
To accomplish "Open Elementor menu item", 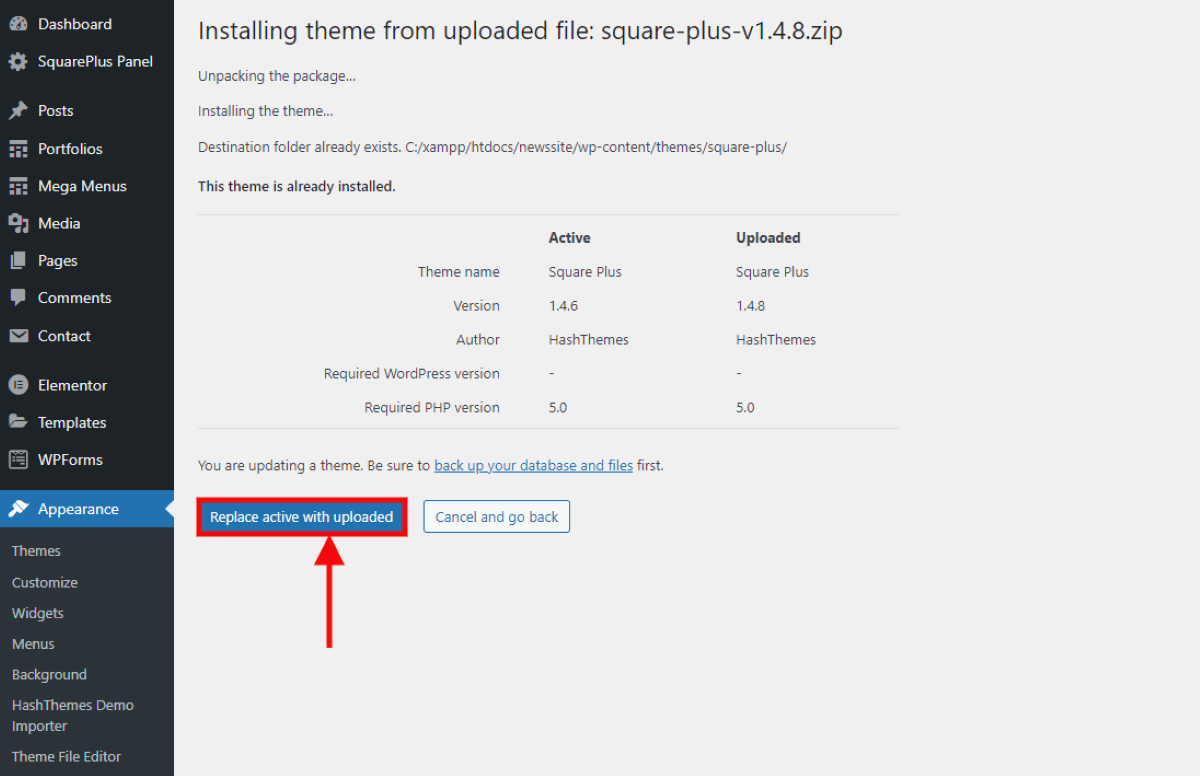I will coord(87,385).
